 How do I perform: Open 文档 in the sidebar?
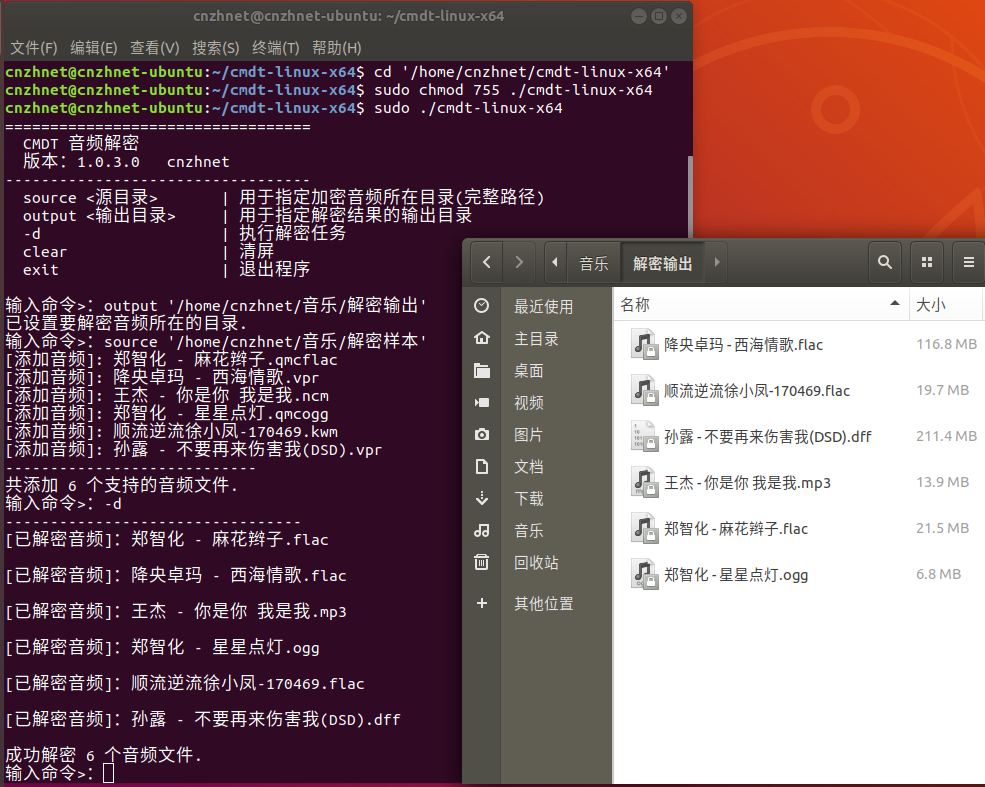[x=528, y=467]
